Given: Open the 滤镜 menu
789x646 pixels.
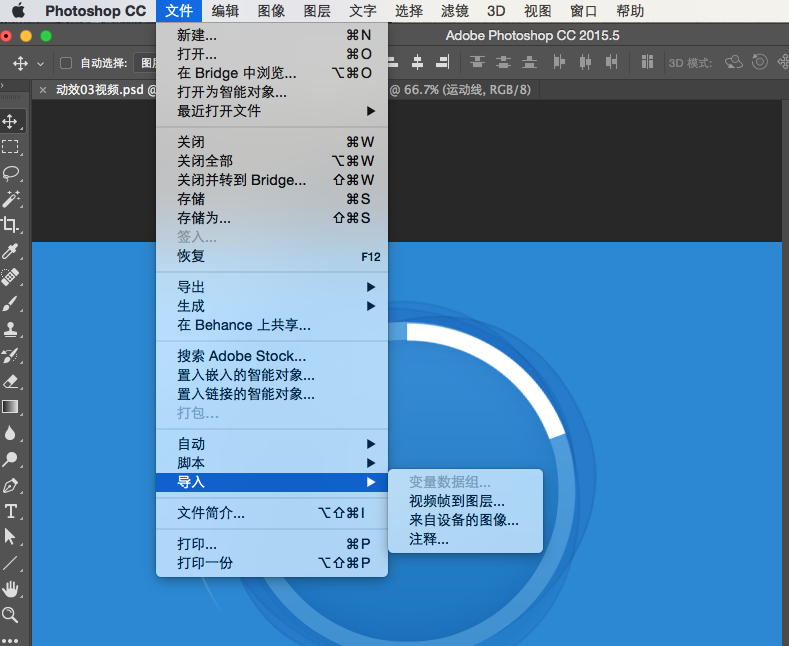Looking at the screenshot, I should tap(455, 11).
